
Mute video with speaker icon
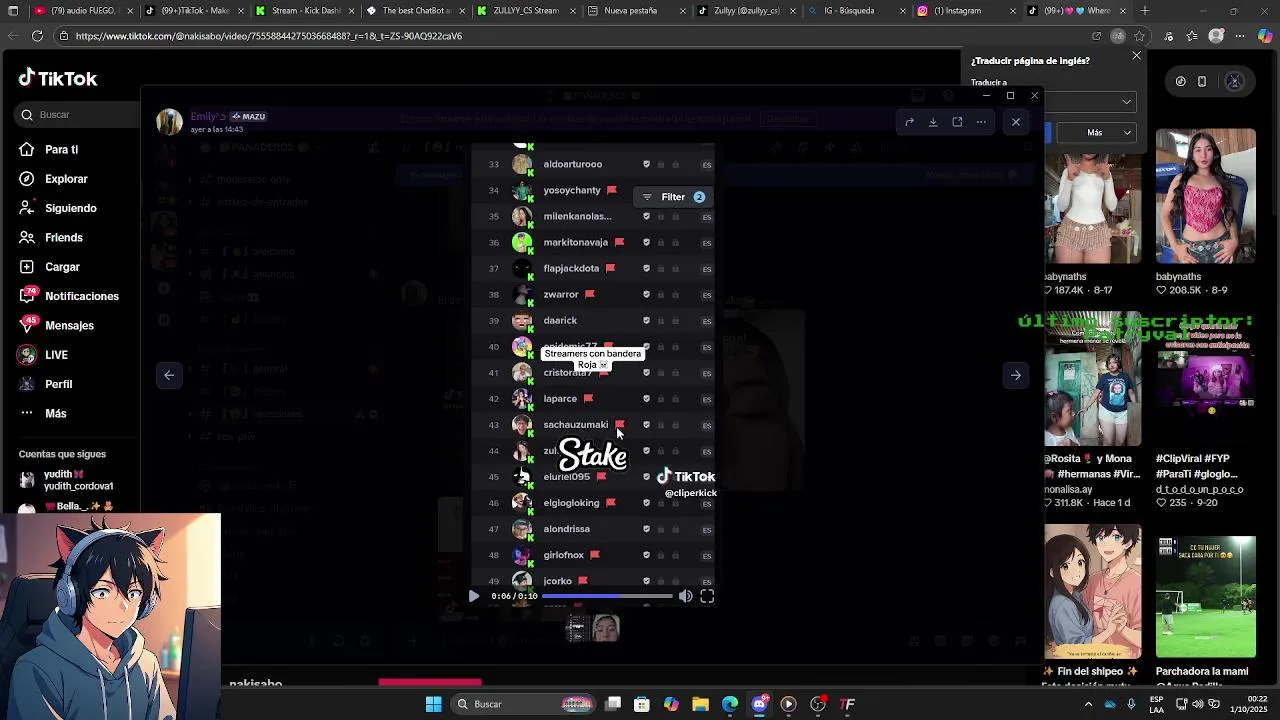[685, 596]
